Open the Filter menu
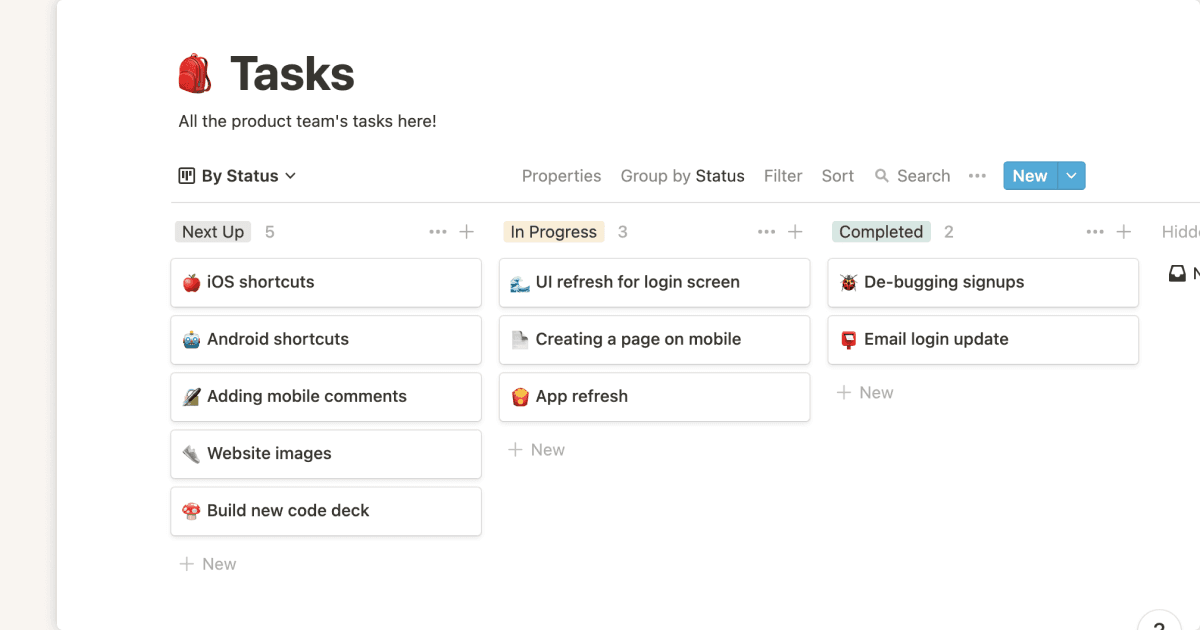The width and height of the screenshot is (1200, 630). (783, 175)
